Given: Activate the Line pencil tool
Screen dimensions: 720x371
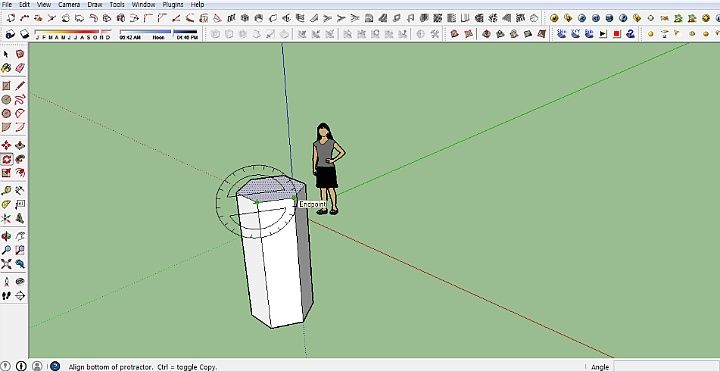Looking at the screenshot, I should point(20,86).
